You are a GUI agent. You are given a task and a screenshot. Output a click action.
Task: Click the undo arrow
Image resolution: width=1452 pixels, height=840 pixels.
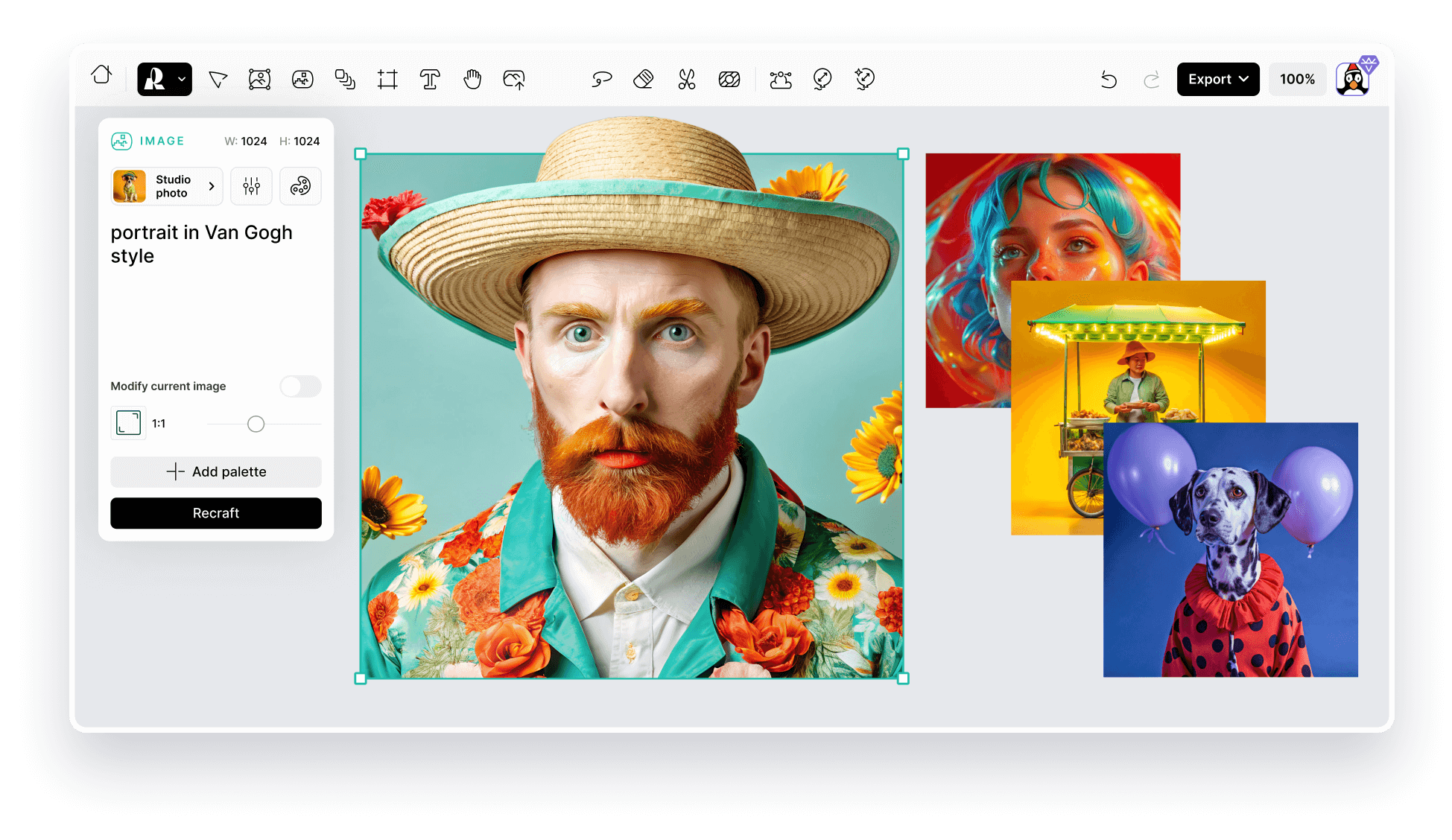coord(1109,80)
